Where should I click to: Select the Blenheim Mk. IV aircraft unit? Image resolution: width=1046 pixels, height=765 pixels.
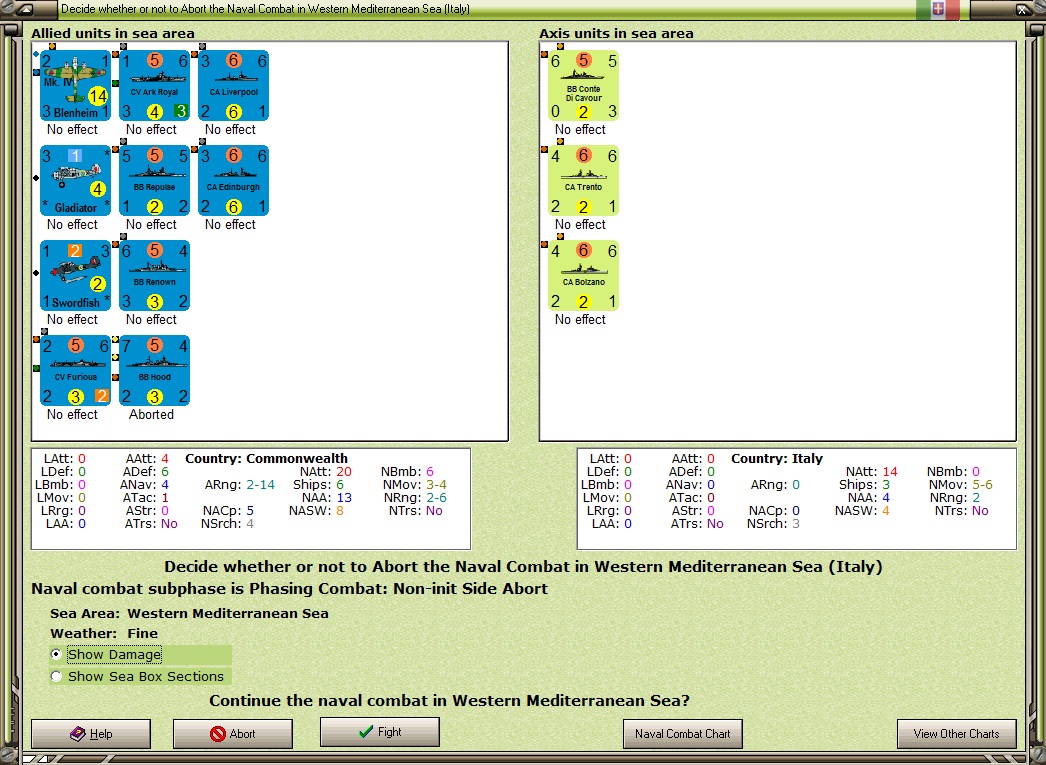point(75,85)
